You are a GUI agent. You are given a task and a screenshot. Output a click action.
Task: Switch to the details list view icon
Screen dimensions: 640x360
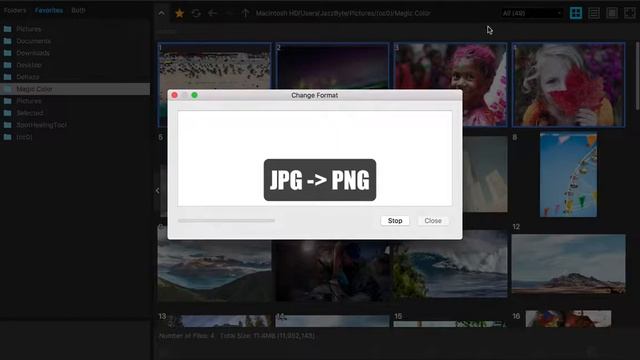tap(594, 13)
